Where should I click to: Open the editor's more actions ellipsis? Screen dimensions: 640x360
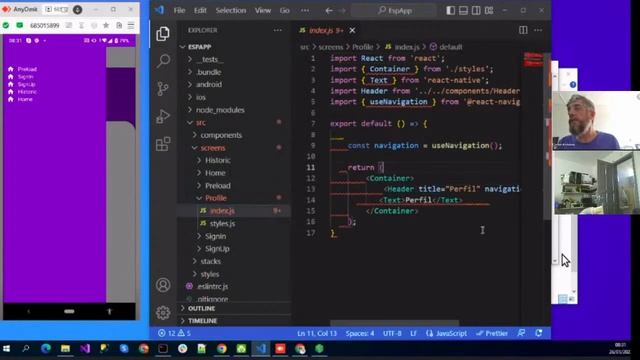point(538,30)
